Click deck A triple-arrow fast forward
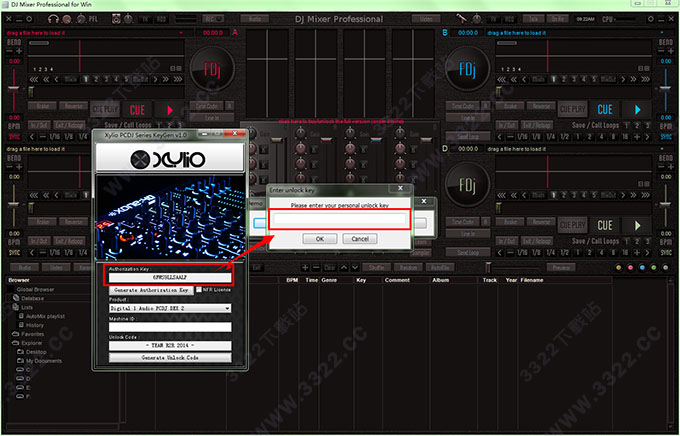This screenshot has width=680, height=436. 178,79
